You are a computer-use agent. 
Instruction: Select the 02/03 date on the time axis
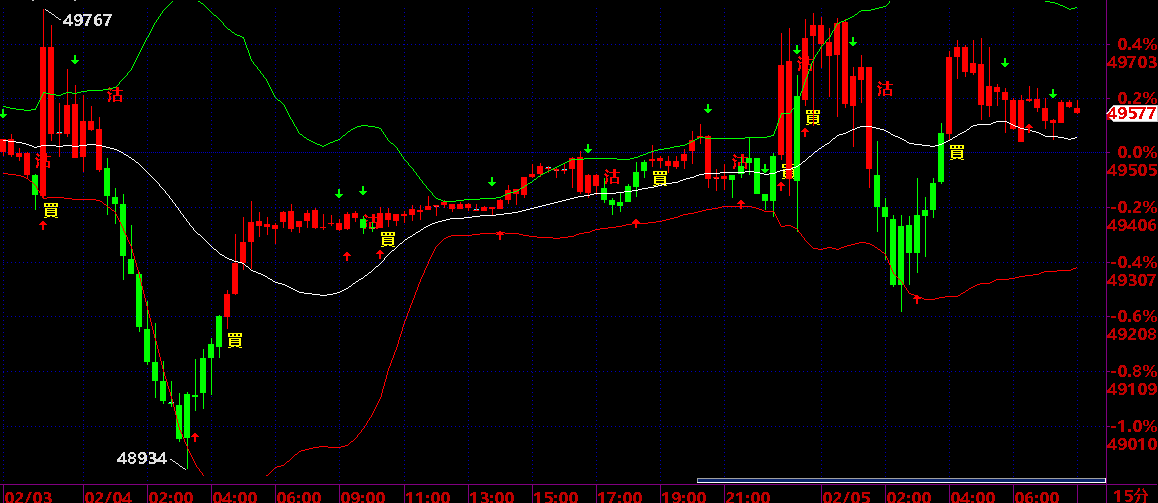[x=25, y=496]
